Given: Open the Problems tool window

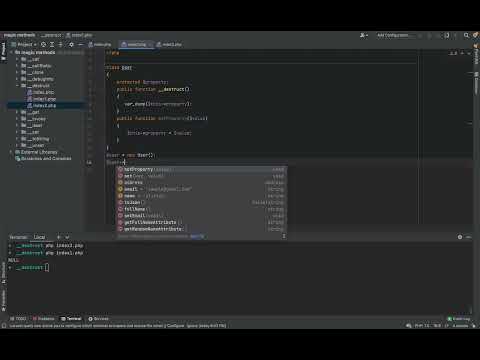Looking at the screenshot, I should tap(44, 319).
